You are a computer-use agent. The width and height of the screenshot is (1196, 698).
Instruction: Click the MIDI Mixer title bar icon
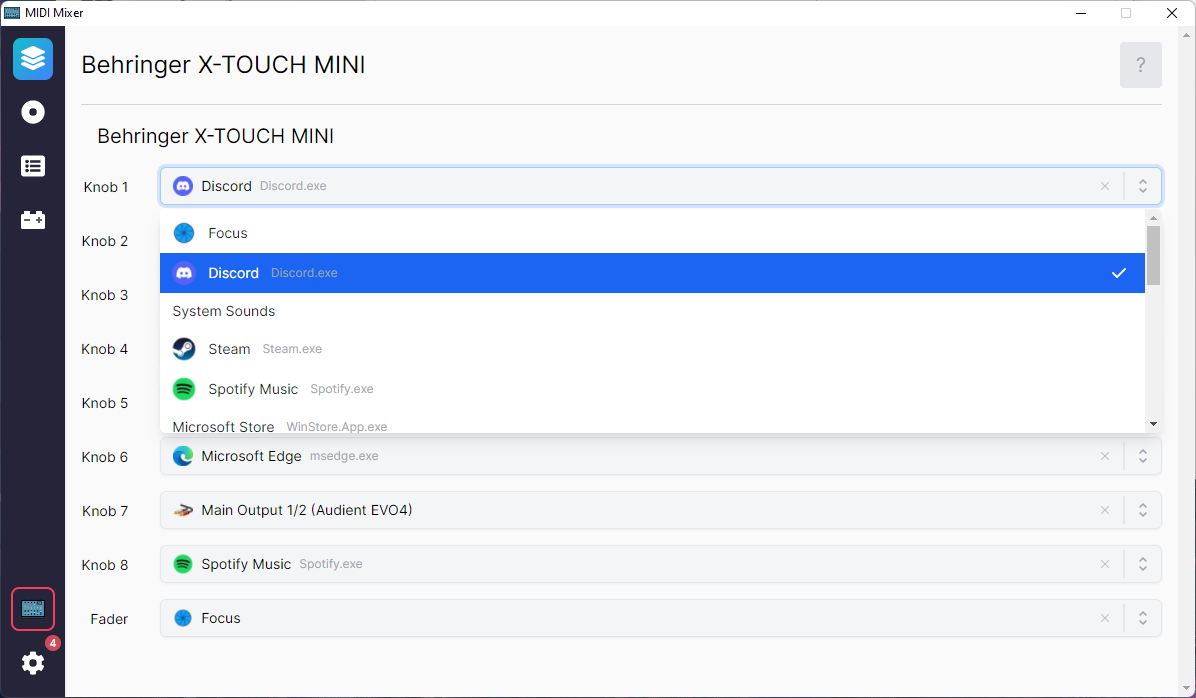[x=11, y=12]
